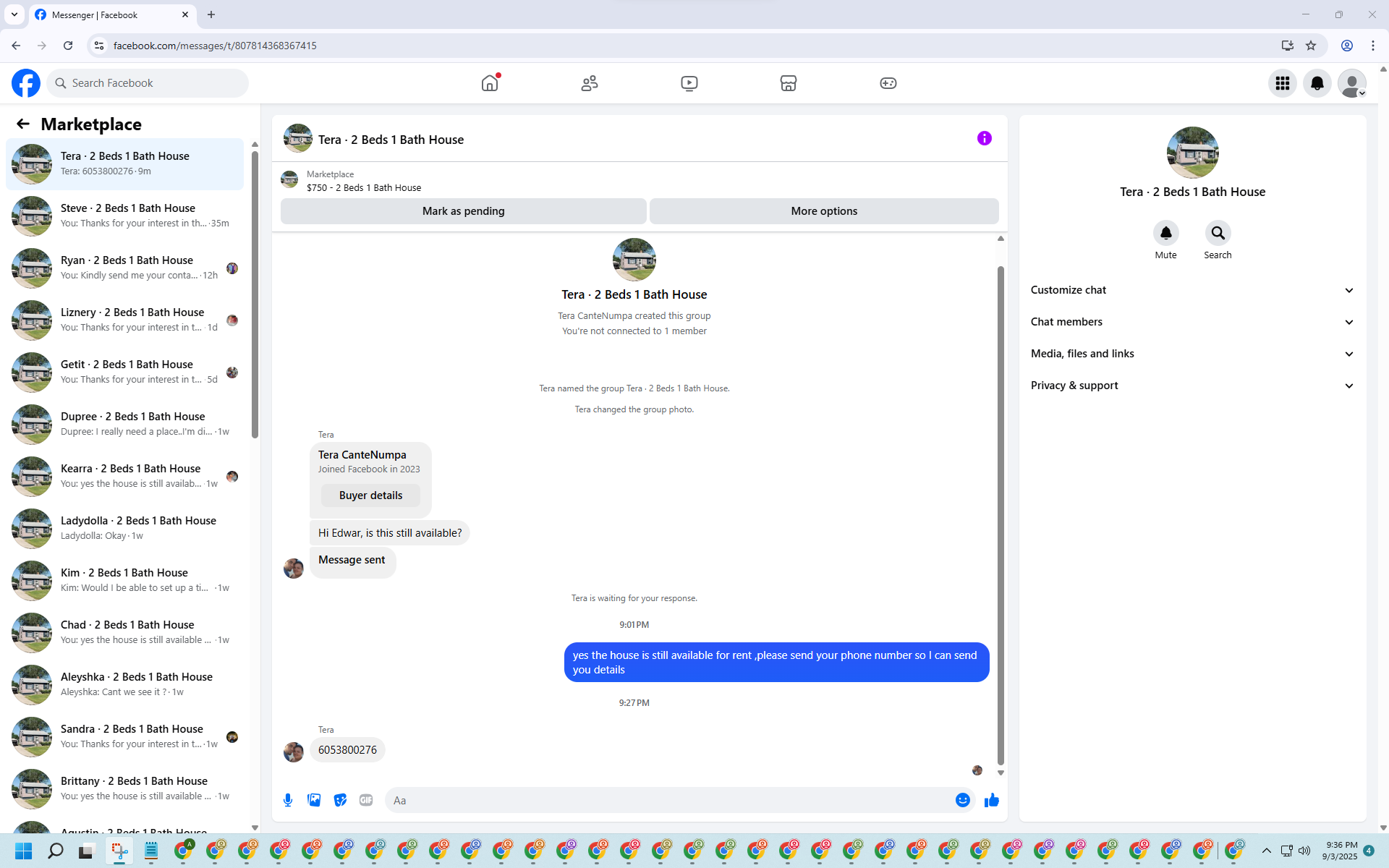Image resolution: width=1389 pixels, height=868 pixels.
Task: Choose a GIF from the GIF icon
Action: coord(366,800)
